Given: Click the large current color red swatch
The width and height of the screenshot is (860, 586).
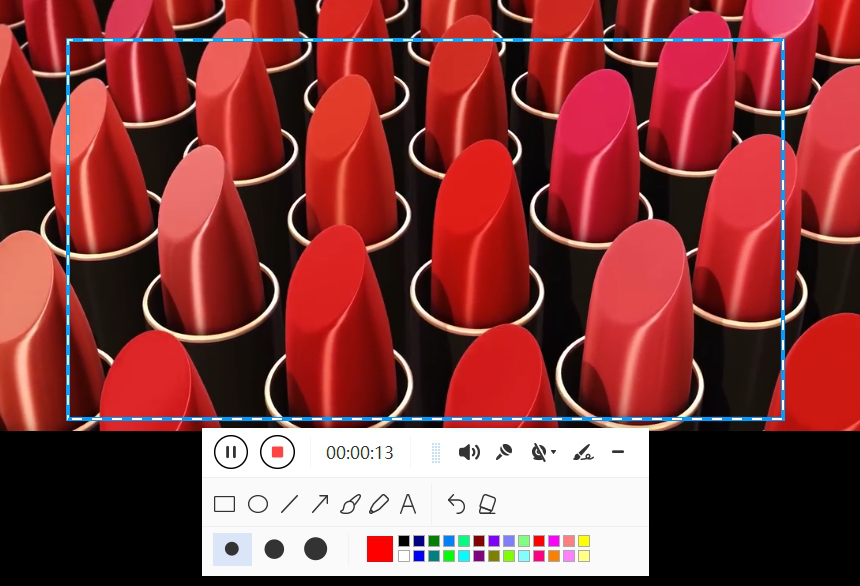Looking at the screenshot, I should [x=380, y=549].
